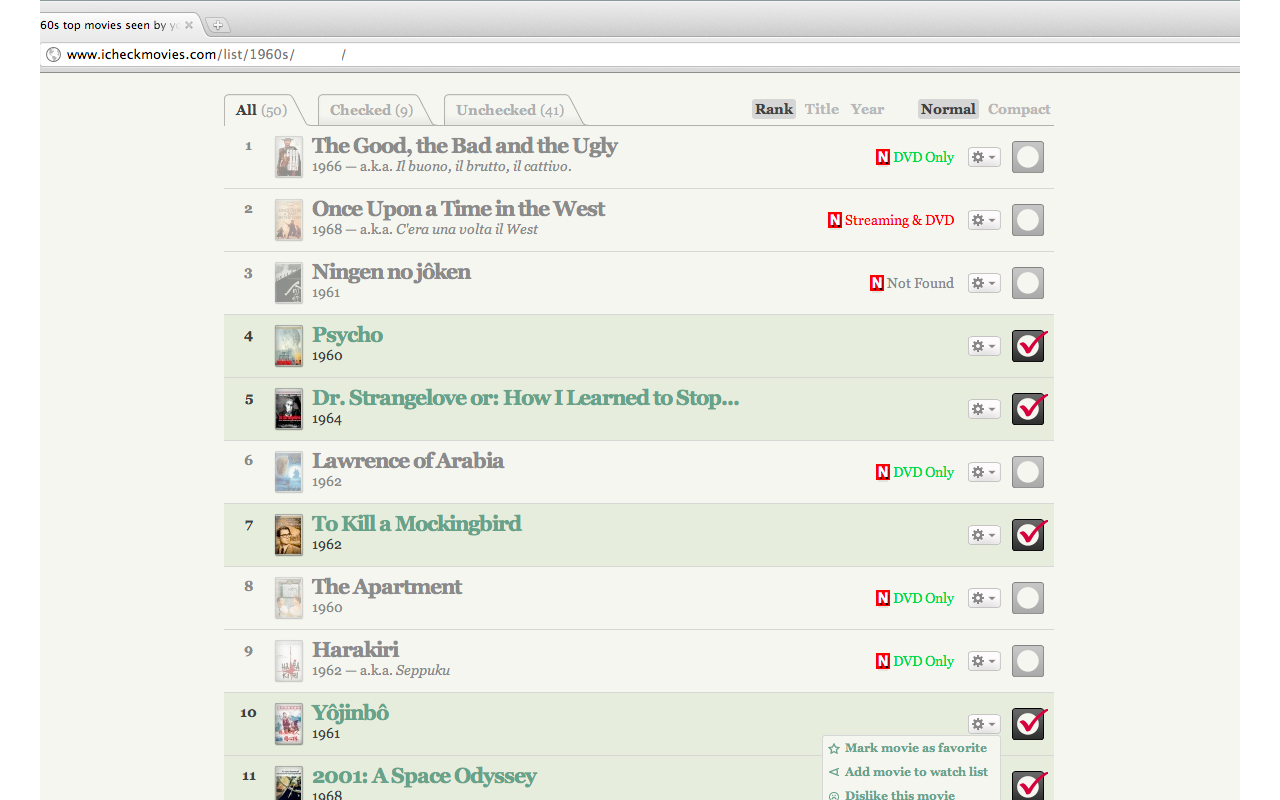1280x800 pixels.
Task: Switch to the Unchecked (41) tab
Action: pos(510,110)
